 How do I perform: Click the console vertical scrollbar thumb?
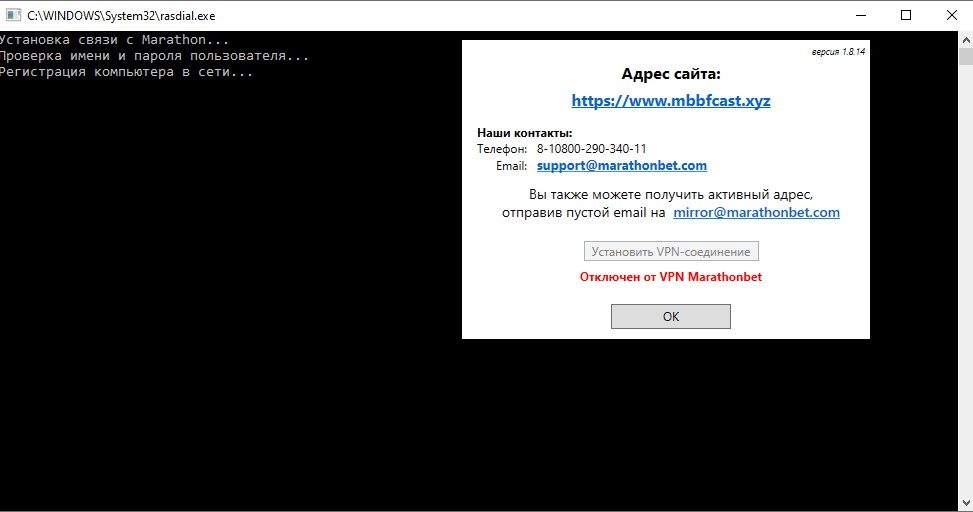(x=966, y=56)
